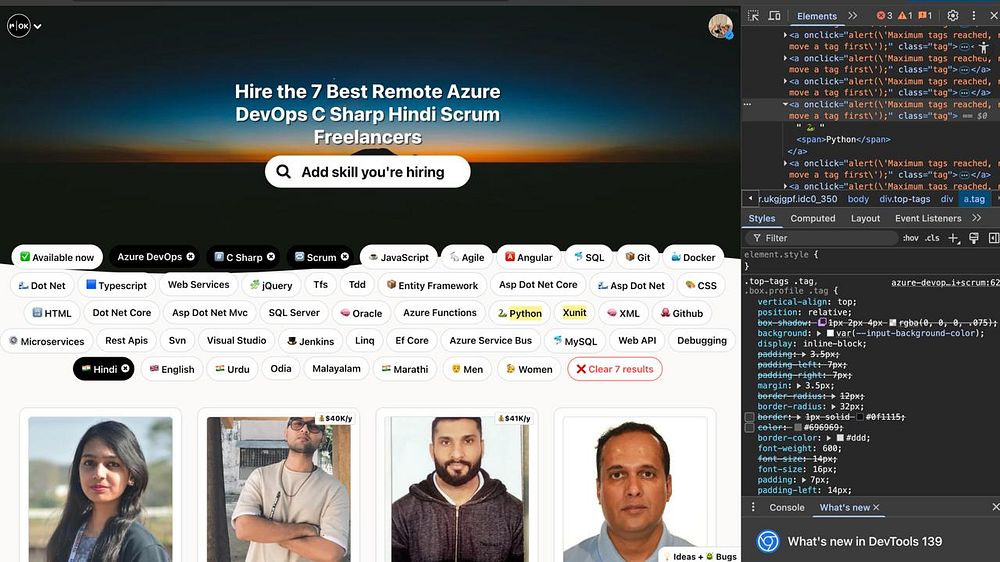The image size is (1000, 562).
Task: Open the DevTools three-dot customize menu
Action: (974, 15)
